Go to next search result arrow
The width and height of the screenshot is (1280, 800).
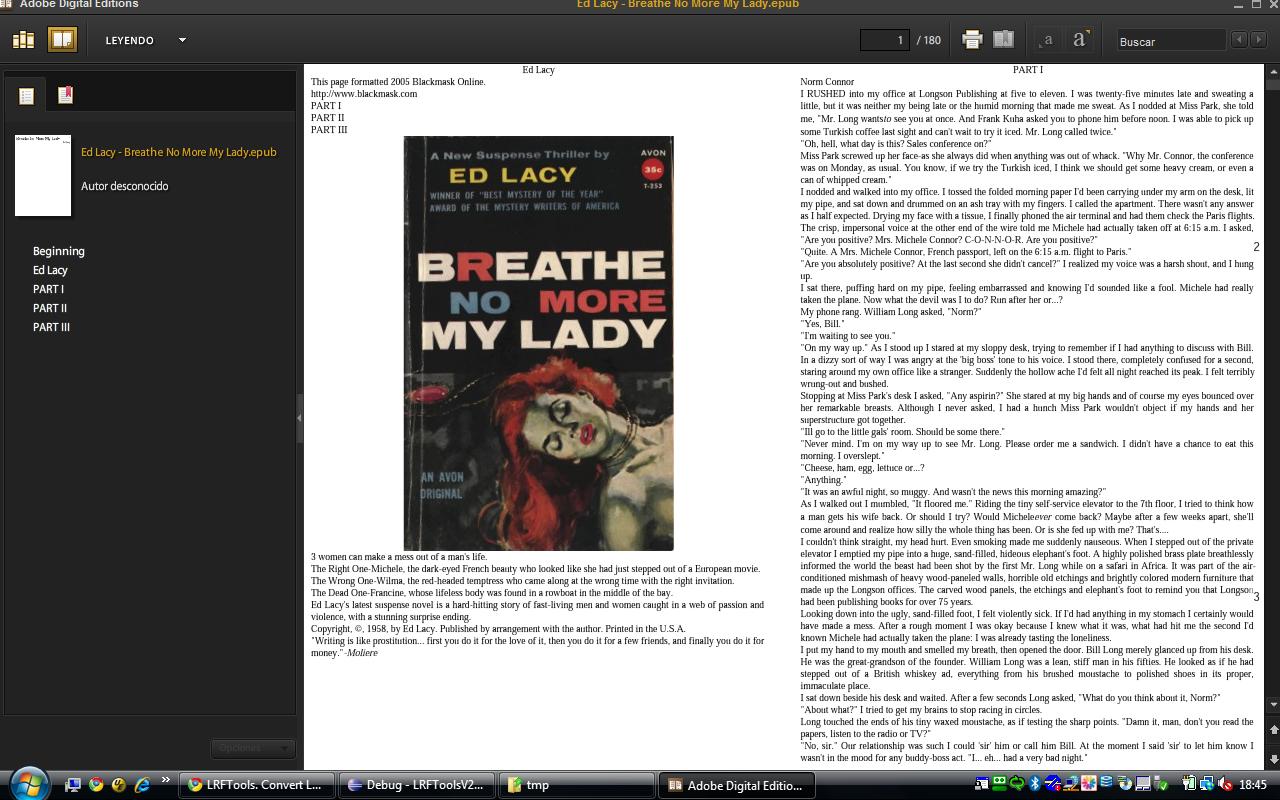click(1258, 40)
